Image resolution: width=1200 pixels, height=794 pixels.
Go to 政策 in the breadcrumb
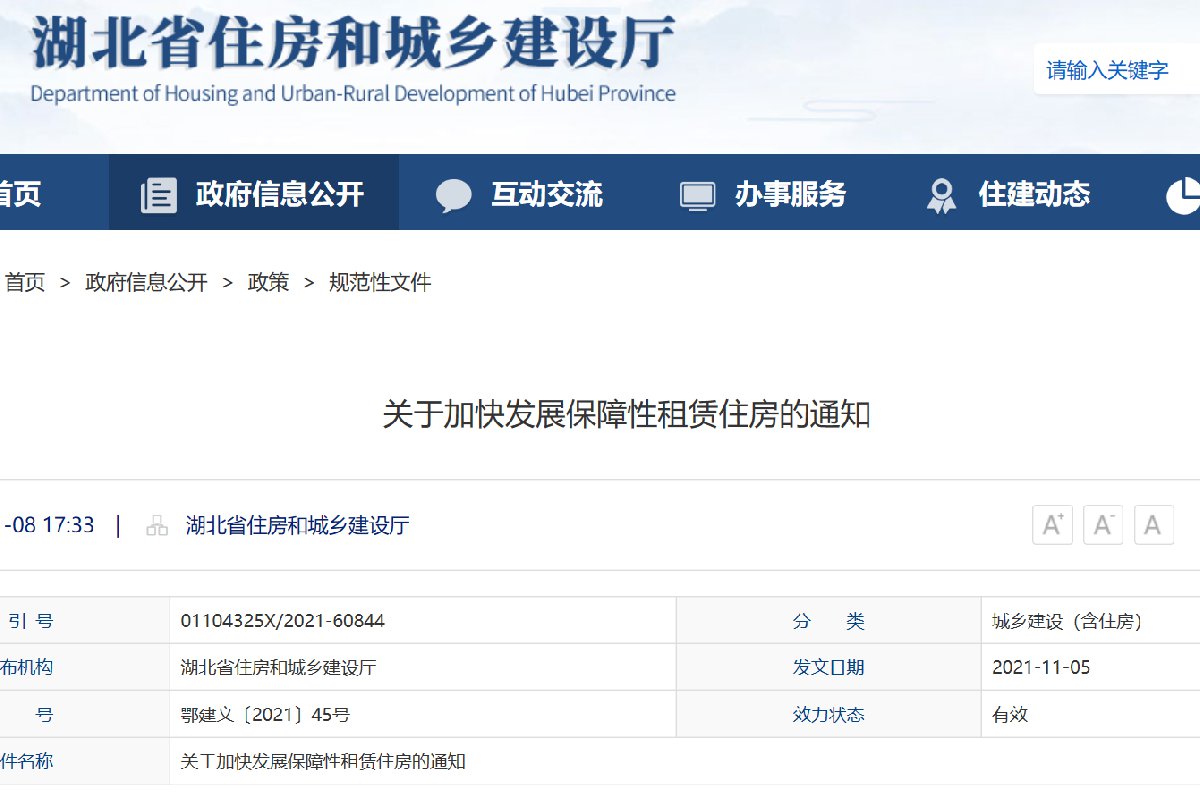click(x=268, y=283)
